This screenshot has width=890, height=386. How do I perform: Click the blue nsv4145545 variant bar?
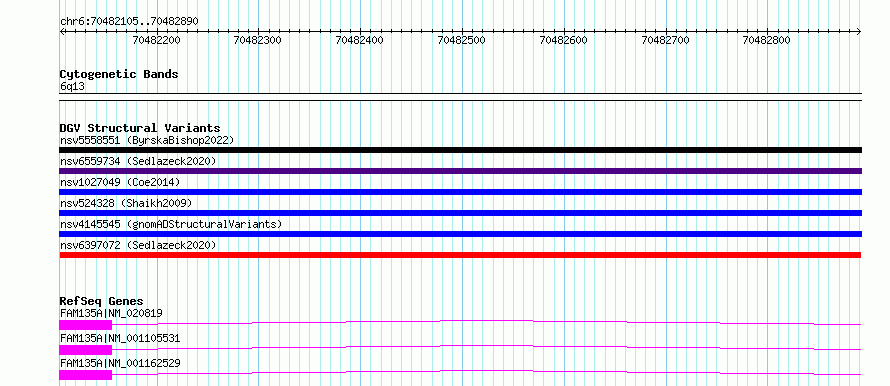(460, 234)
